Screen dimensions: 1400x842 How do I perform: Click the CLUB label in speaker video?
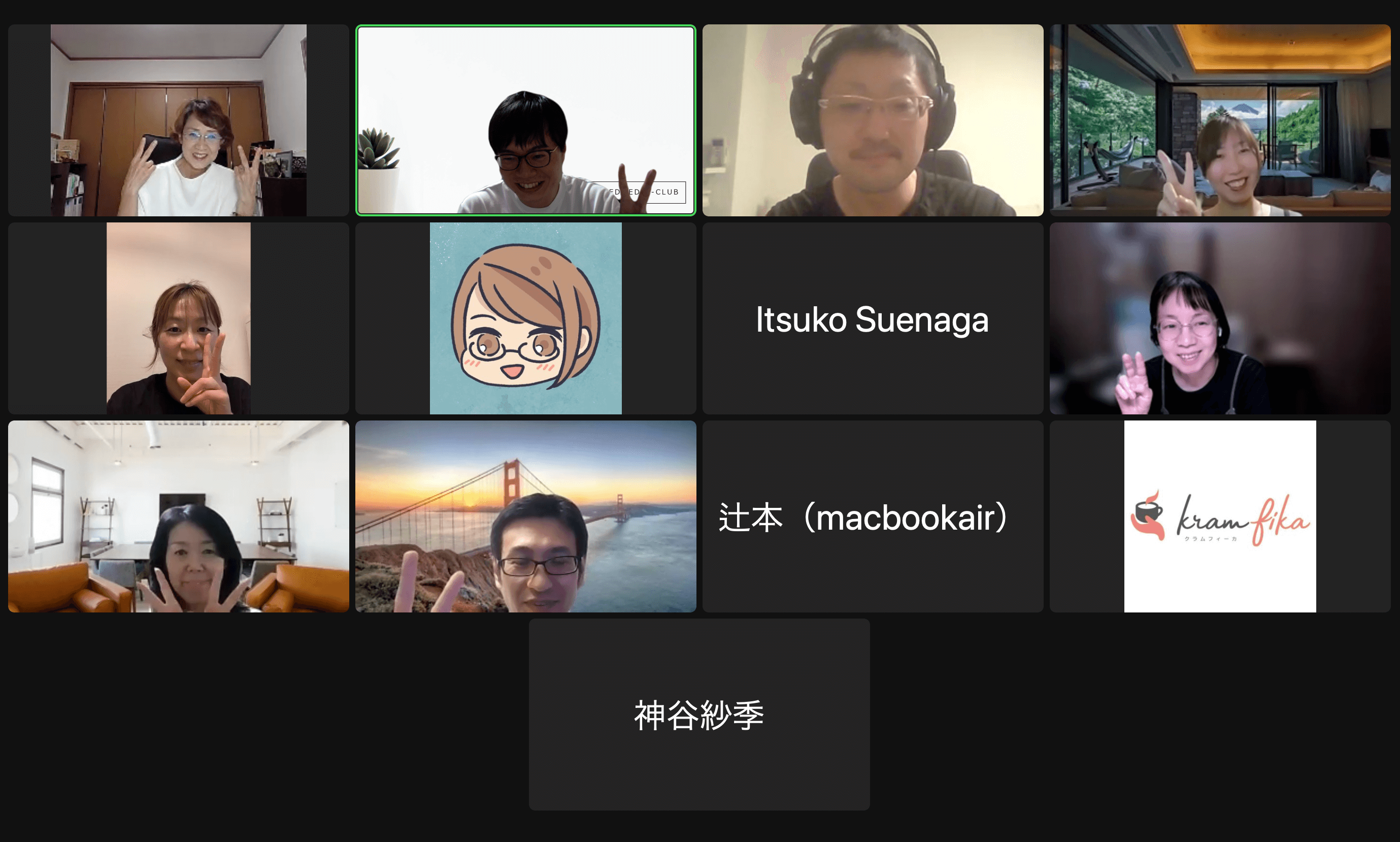(x=667, y=192)
